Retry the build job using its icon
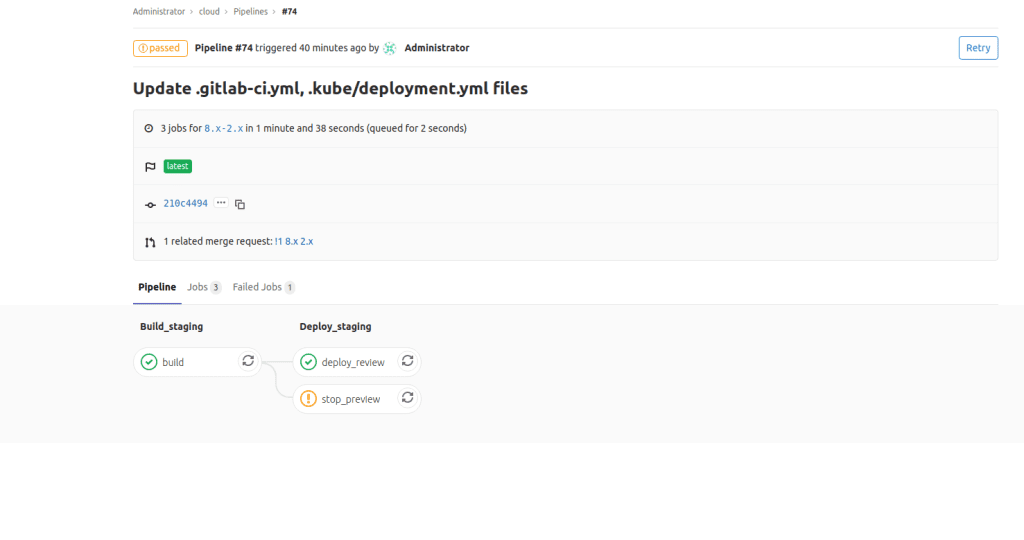 [x=248, y=361]
